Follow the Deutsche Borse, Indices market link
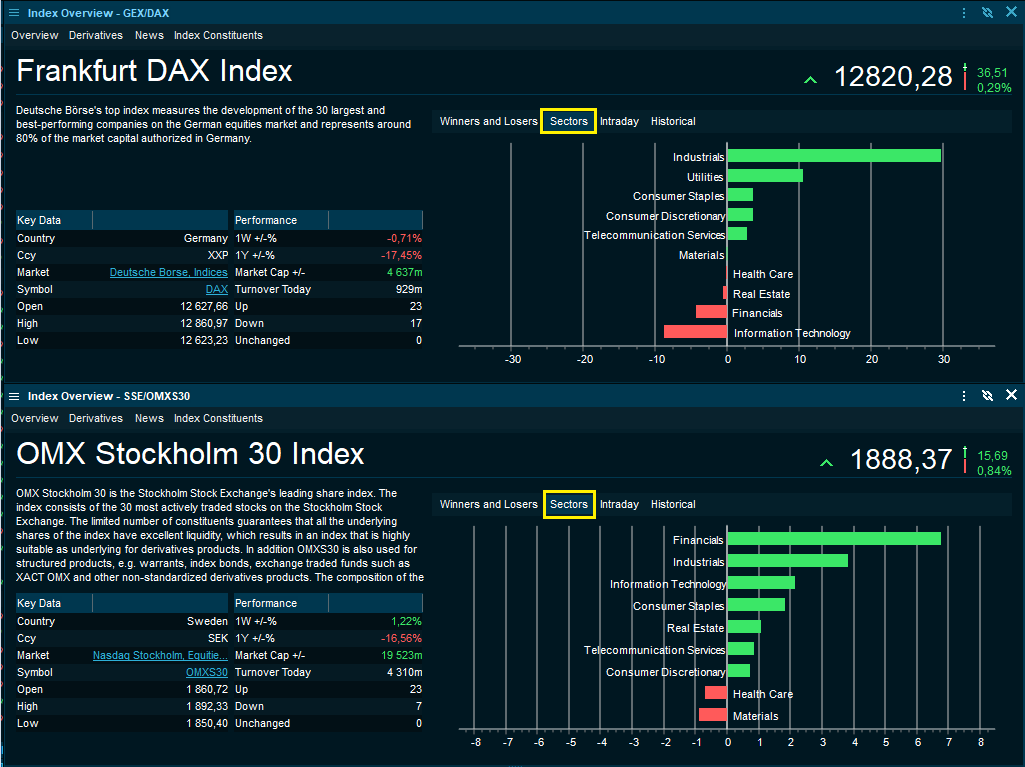The height and width of the screenshot is (767, 1025). (168, 272)
